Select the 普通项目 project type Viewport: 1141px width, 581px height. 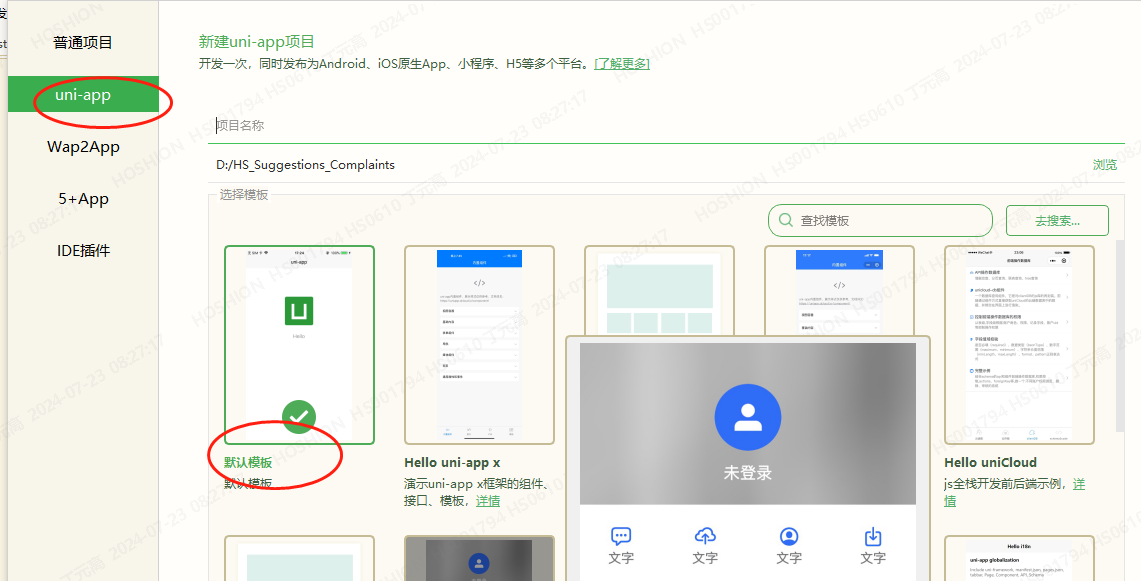click(x=83, y=42)
